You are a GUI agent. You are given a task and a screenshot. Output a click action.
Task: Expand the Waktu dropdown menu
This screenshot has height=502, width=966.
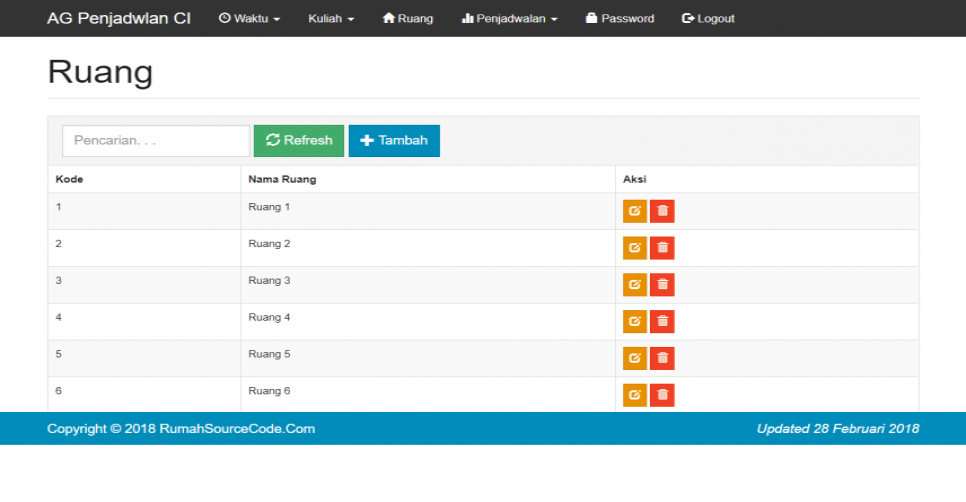tap(249, 18)
